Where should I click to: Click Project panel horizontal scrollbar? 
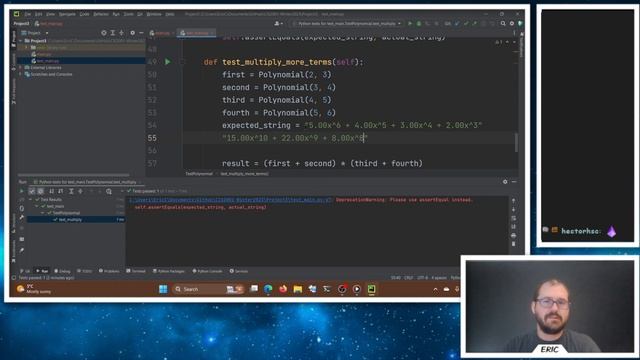[73, 176]
